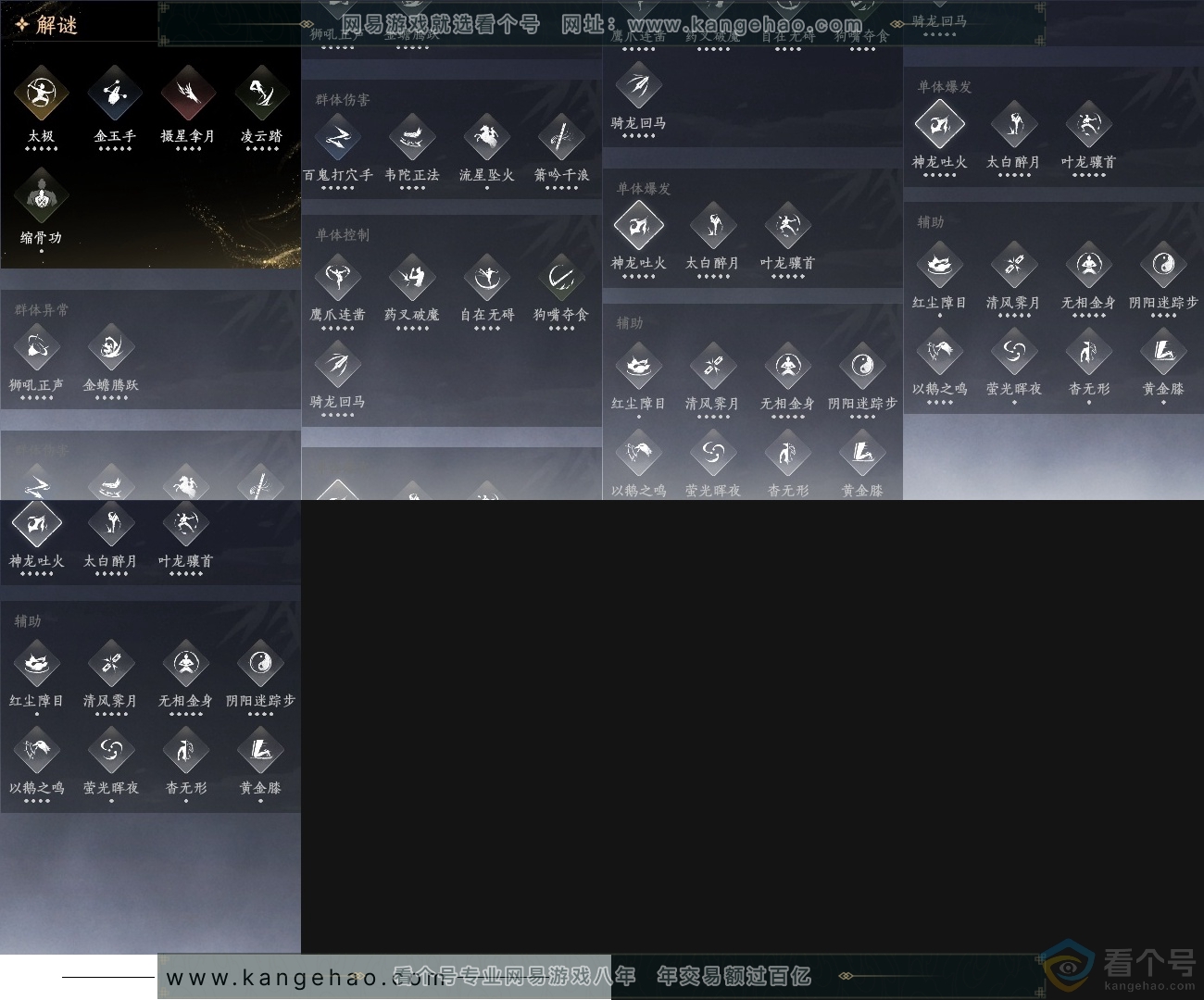
Task: Click the 药叉破魔 skill icon
Action: tap(412, 278)
